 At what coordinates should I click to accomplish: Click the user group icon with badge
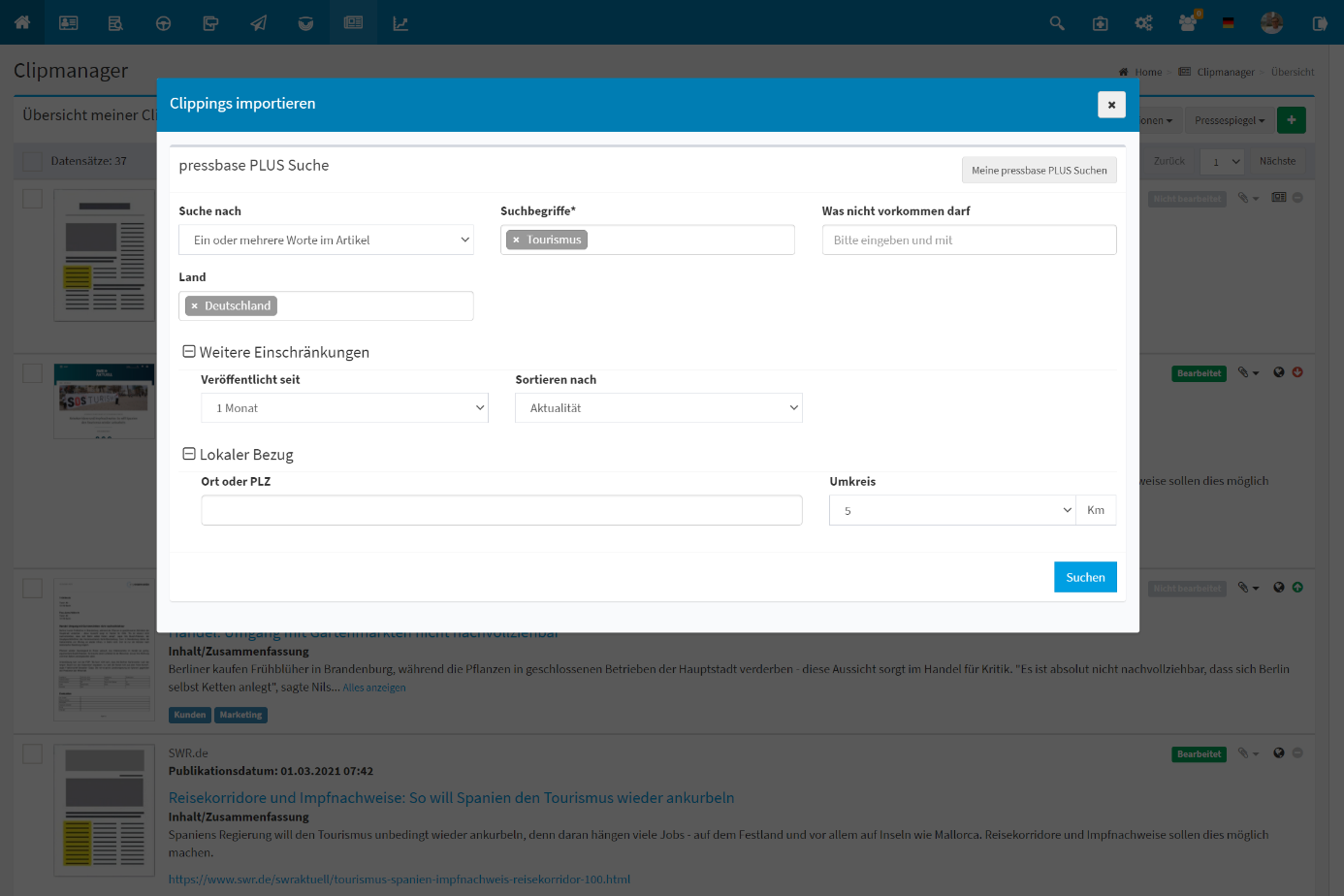1188,22
